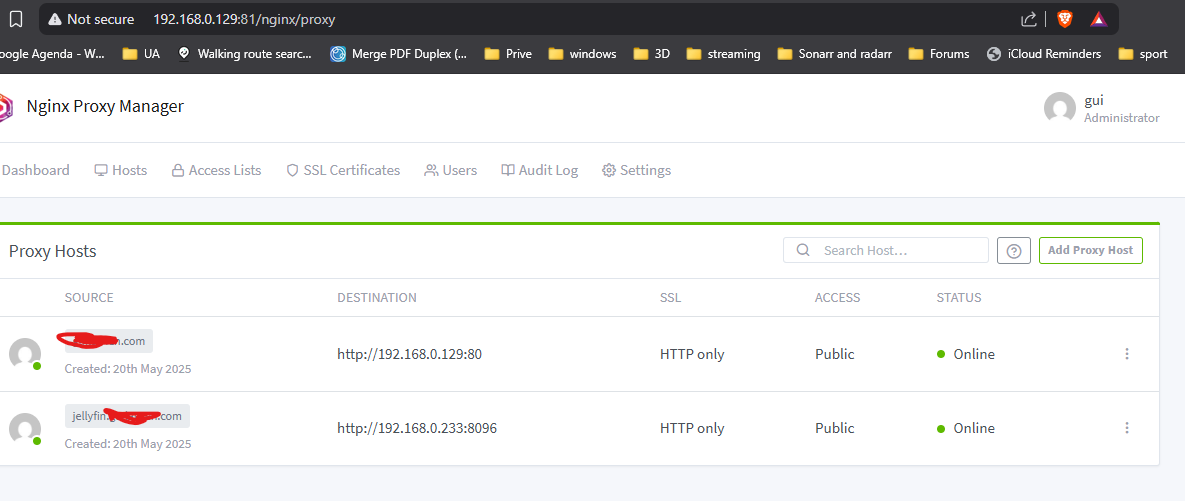Click avatar of the 192.168.0.129:80 row
The height and width of the screenshot is (501, 1185).
click(x=24, y=354)
